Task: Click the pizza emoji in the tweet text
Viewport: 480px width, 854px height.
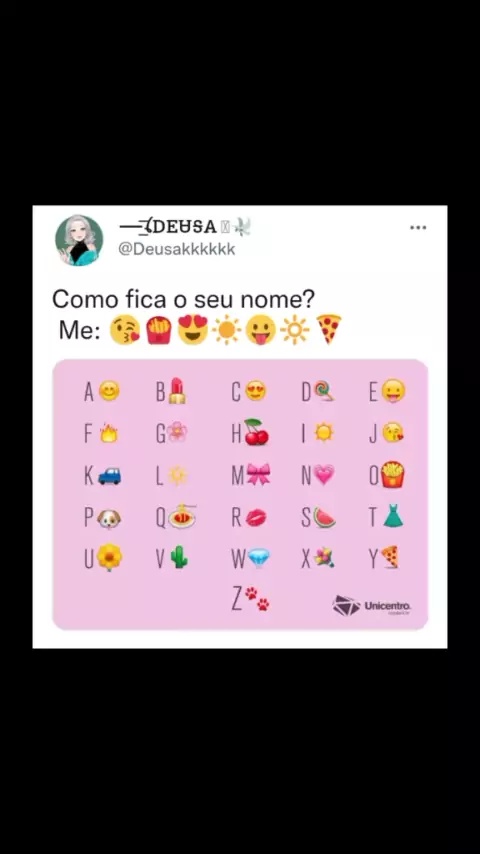Action: [x=329, y=329]
